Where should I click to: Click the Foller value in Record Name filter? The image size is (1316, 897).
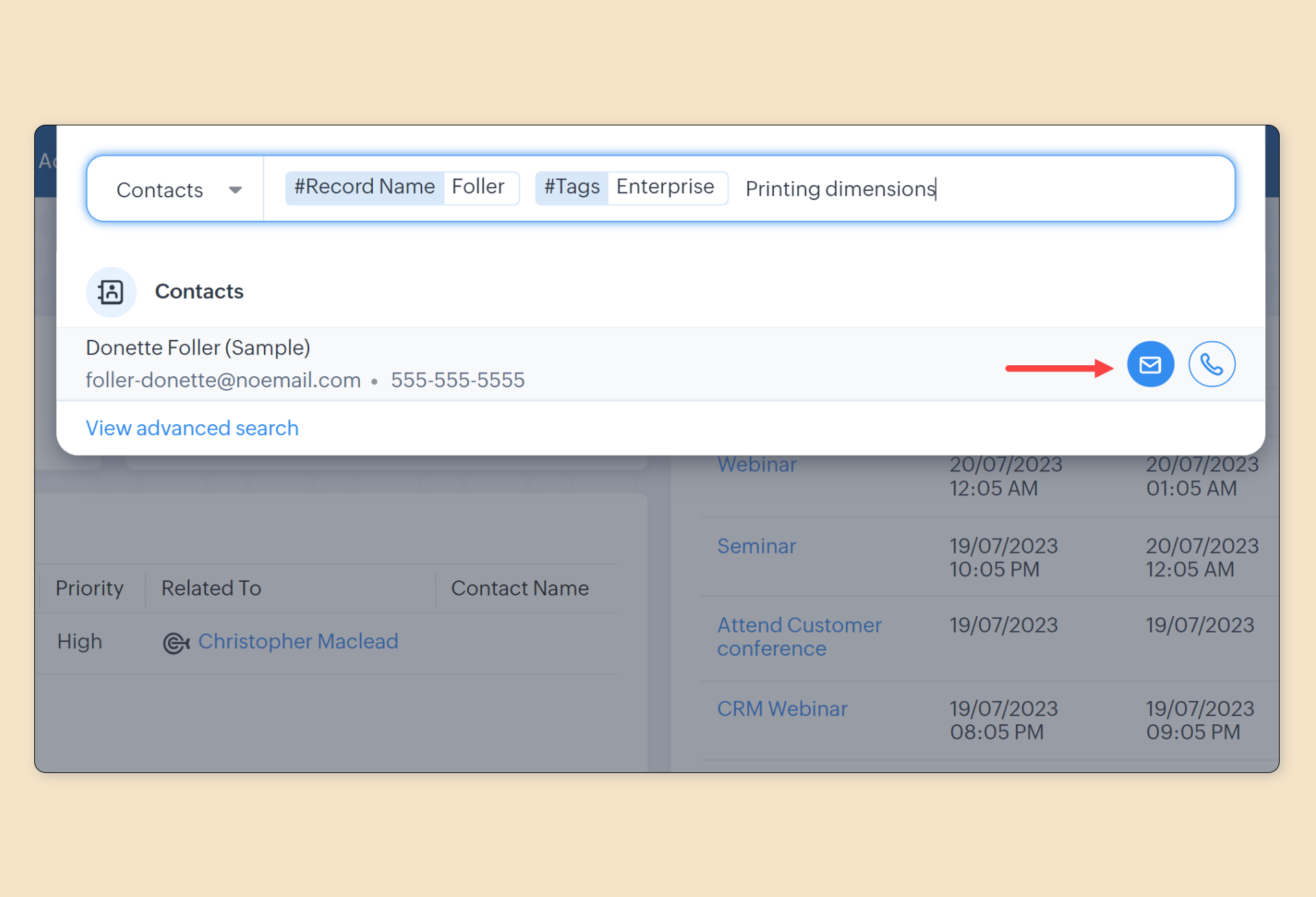point(478,187)
